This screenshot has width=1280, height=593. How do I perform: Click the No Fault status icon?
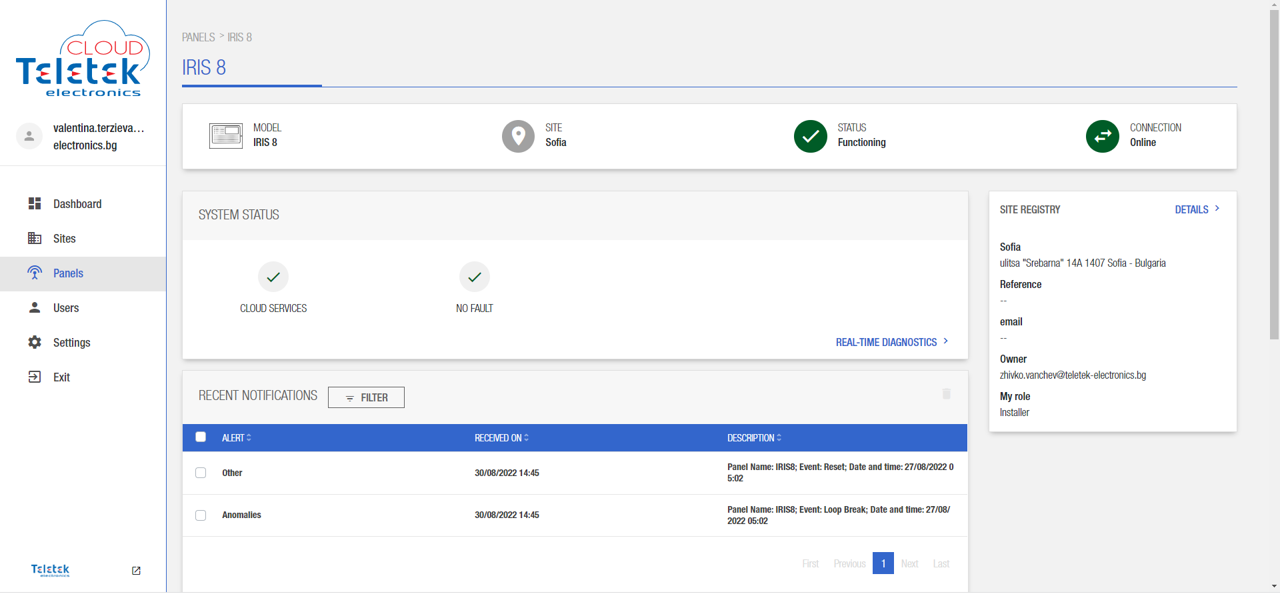474,277
